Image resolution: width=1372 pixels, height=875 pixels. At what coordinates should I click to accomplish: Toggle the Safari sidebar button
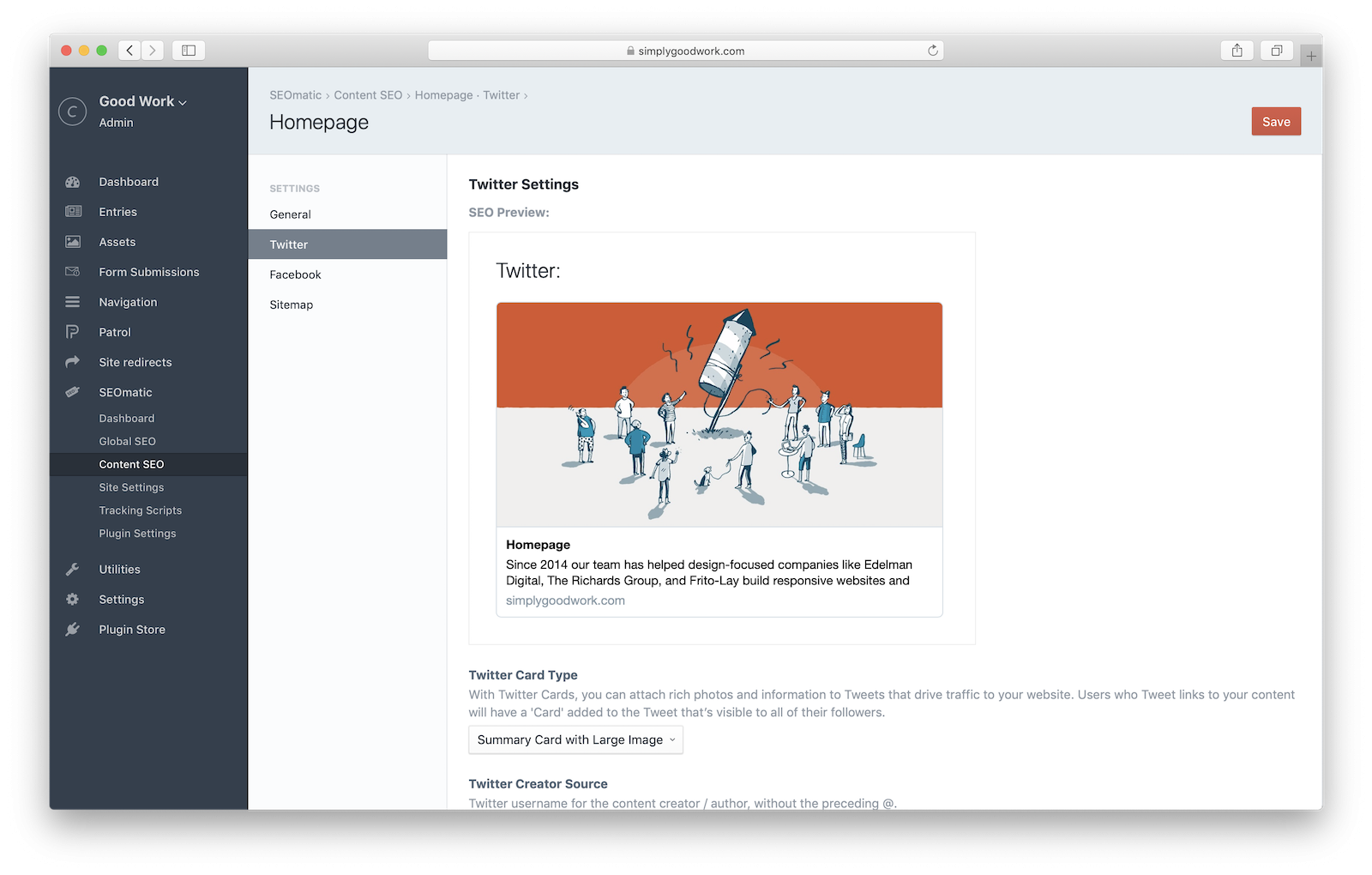coord(189,51)
